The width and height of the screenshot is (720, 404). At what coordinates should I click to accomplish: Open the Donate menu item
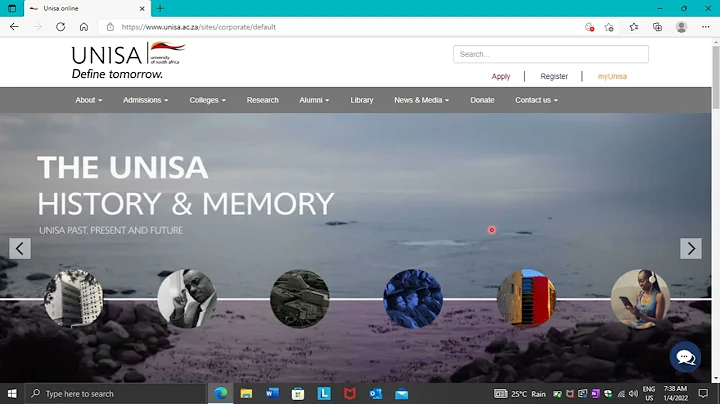[482, 100]
